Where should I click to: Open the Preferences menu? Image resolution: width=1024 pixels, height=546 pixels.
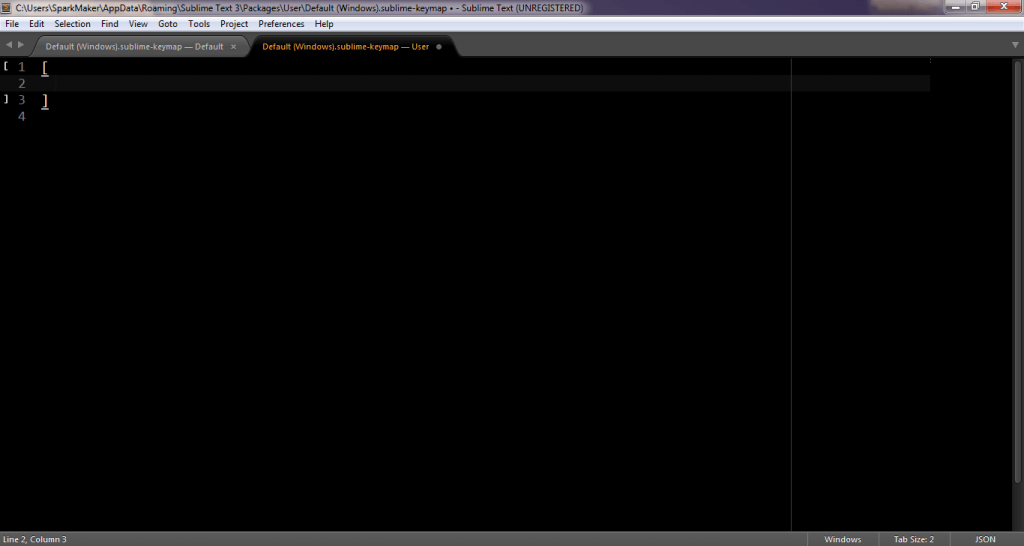281,23
